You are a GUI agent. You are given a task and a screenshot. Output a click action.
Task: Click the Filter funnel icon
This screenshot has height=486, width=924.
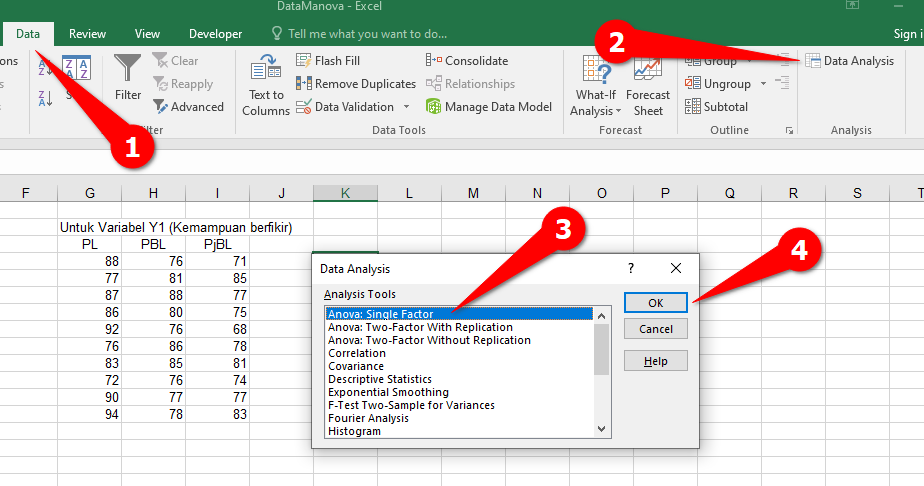(128, 70)
